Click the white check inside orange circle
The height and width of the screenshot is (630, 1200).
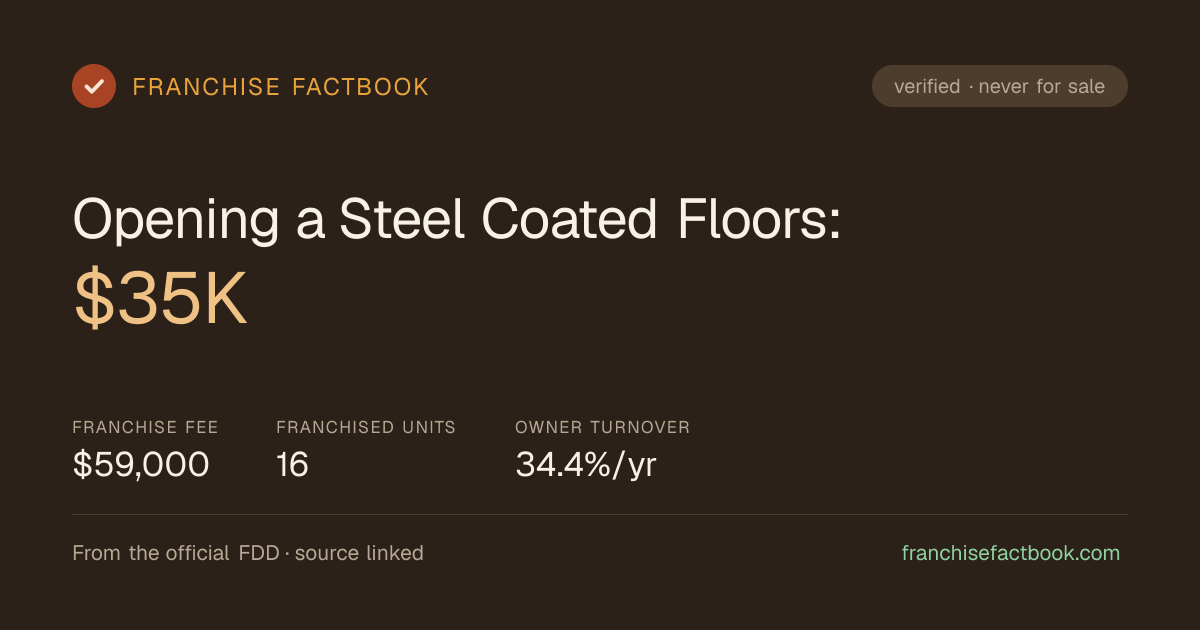coord(94,86)
